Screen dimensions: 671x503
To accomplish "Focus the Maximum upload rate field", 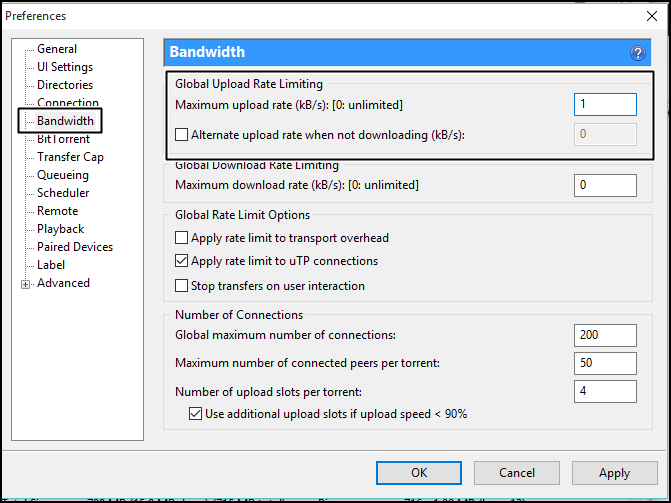I will click(605, 104).
